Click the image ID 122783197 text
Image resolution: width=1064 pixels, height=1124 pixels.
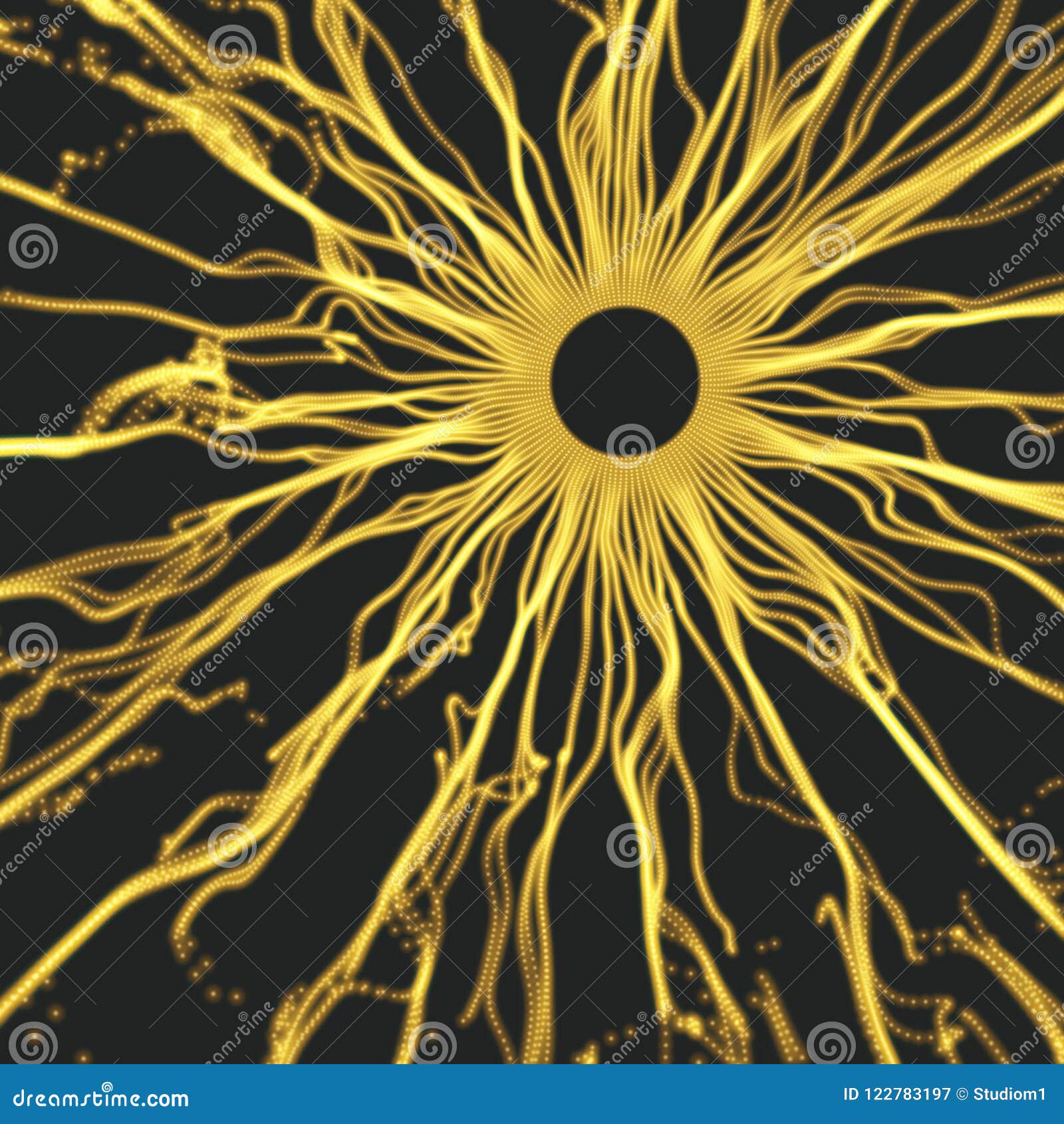(896, 1094)
